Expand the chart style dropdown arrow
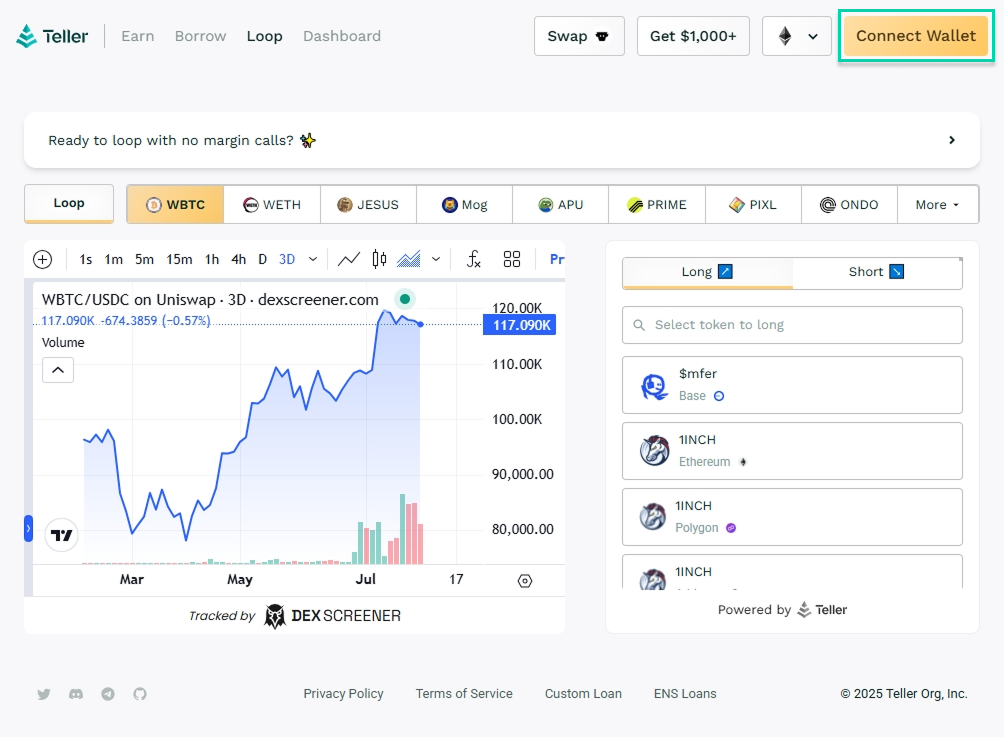The image size is (1004, 737). pyautogui.click(x=436, y=259)
